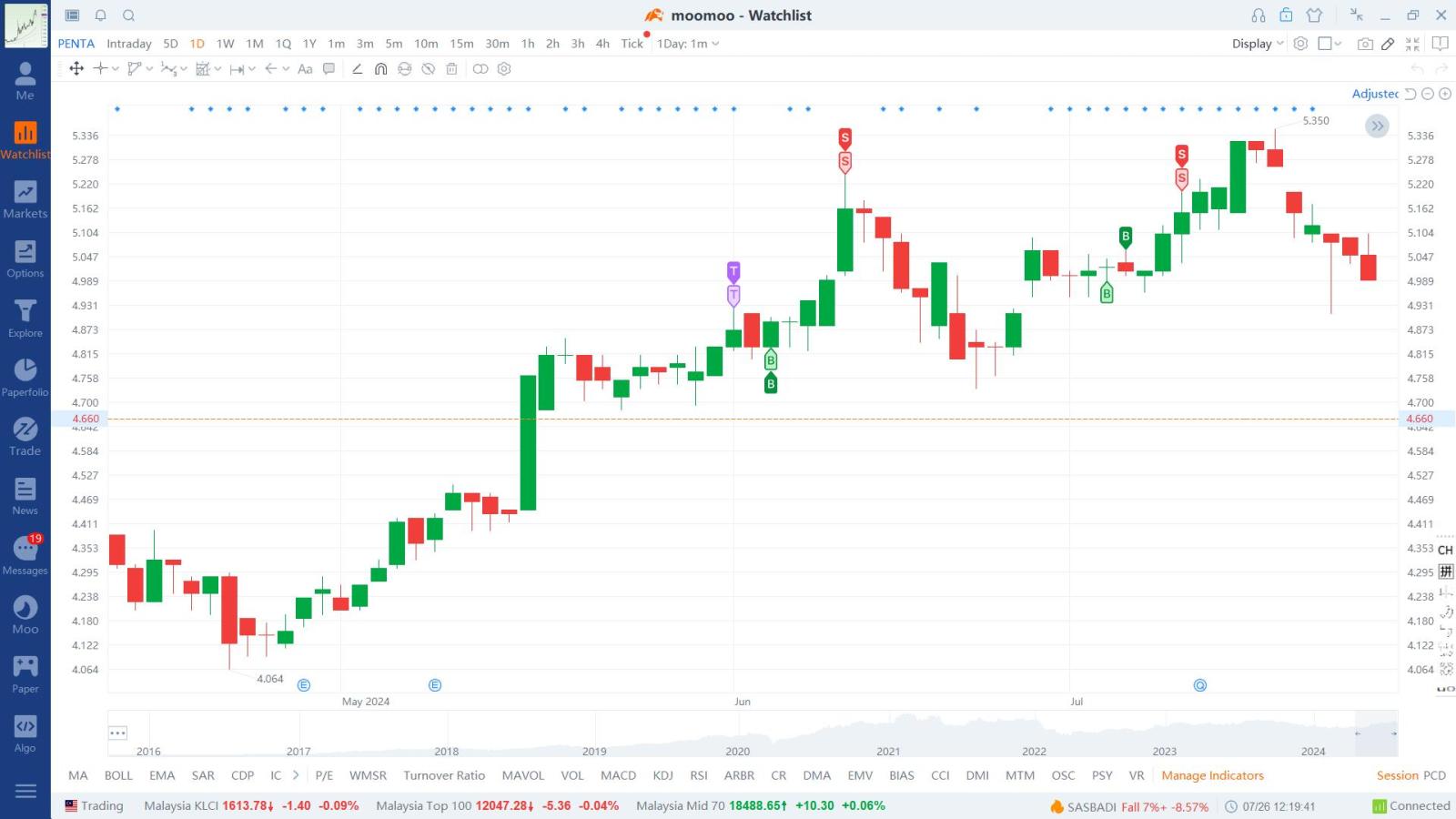Open the Markets section in sidebar
The height and width of the screenshot is (819, 1456).
(25, 199)
